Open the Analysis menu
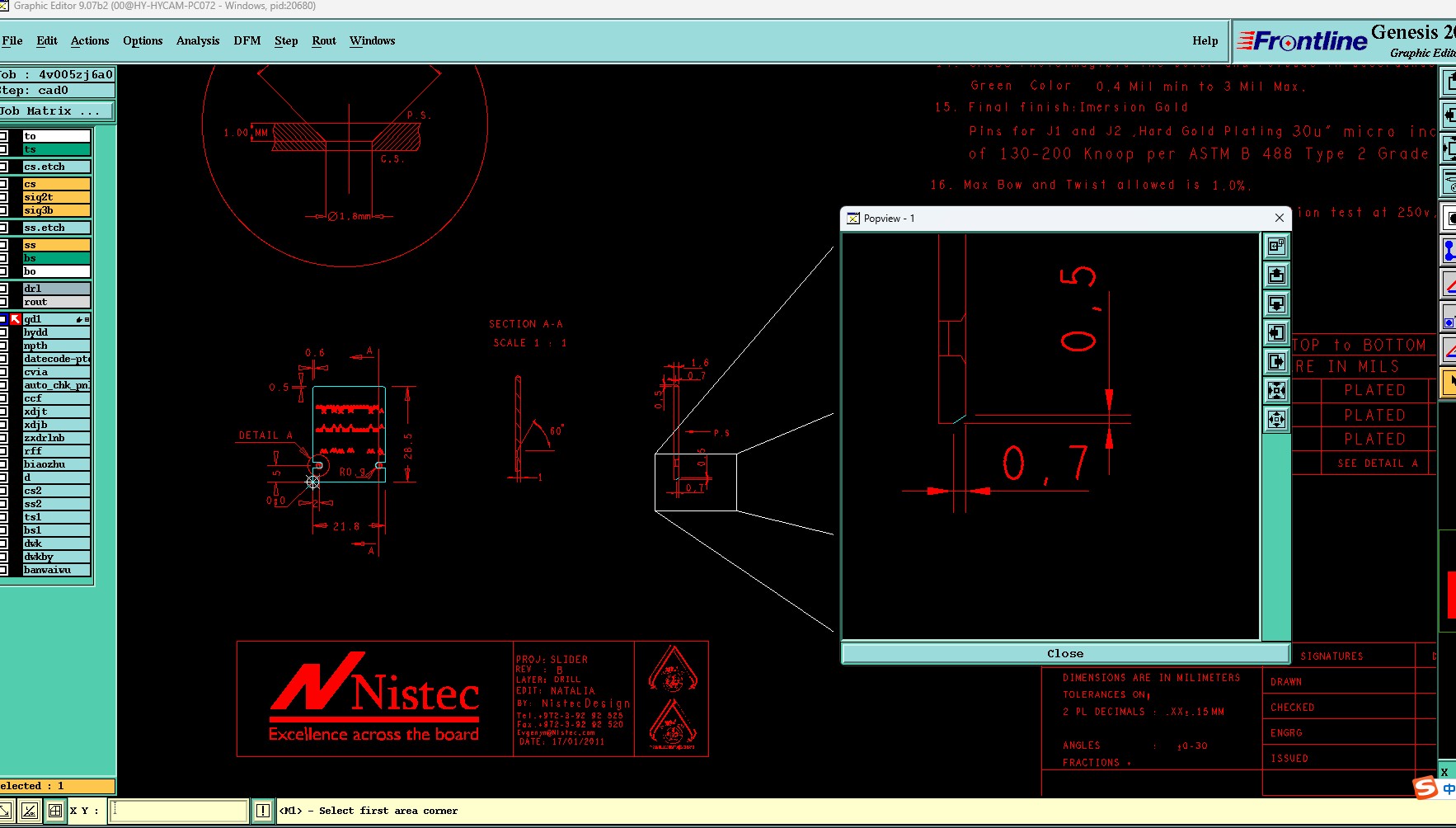The image size is (1456, 828). point(198,40)
